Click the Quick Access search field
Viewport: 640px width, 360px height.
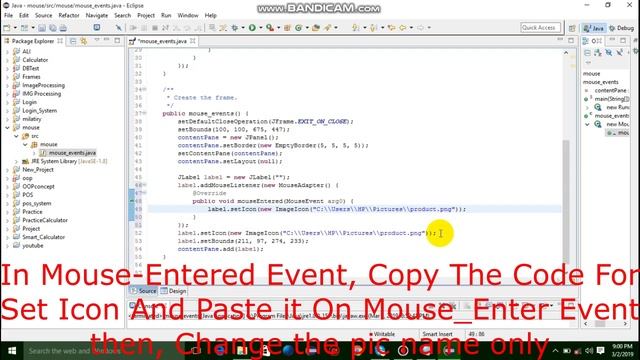click(540, 28)
